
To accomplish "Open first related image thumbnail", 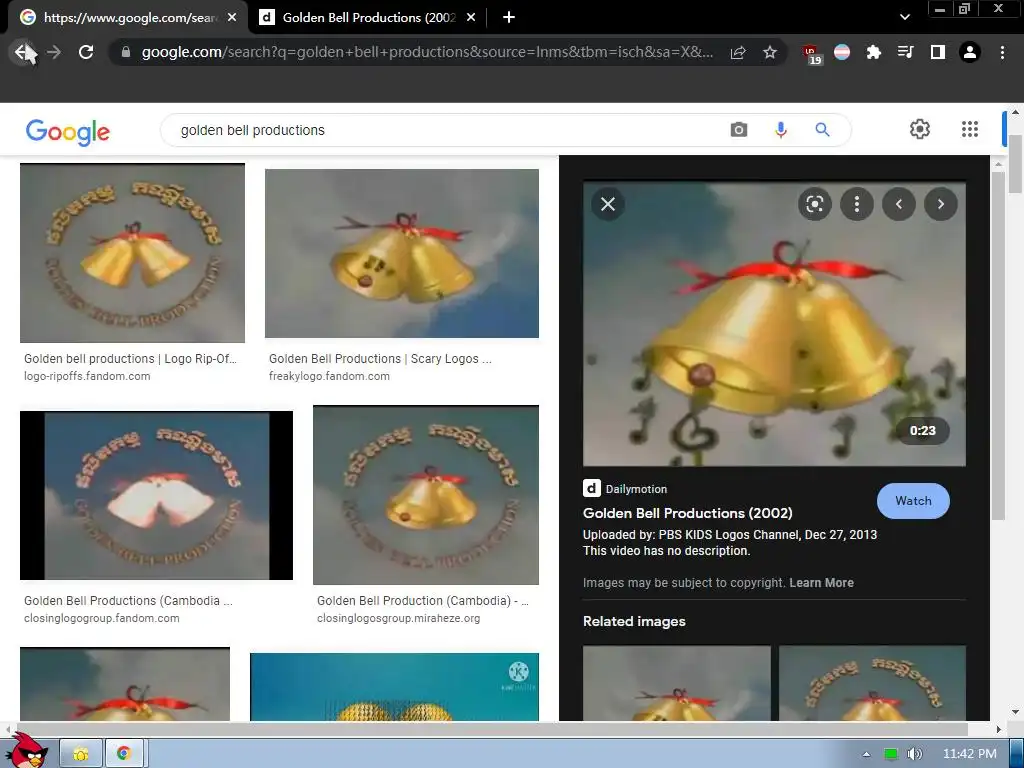I will click(677, 683).
